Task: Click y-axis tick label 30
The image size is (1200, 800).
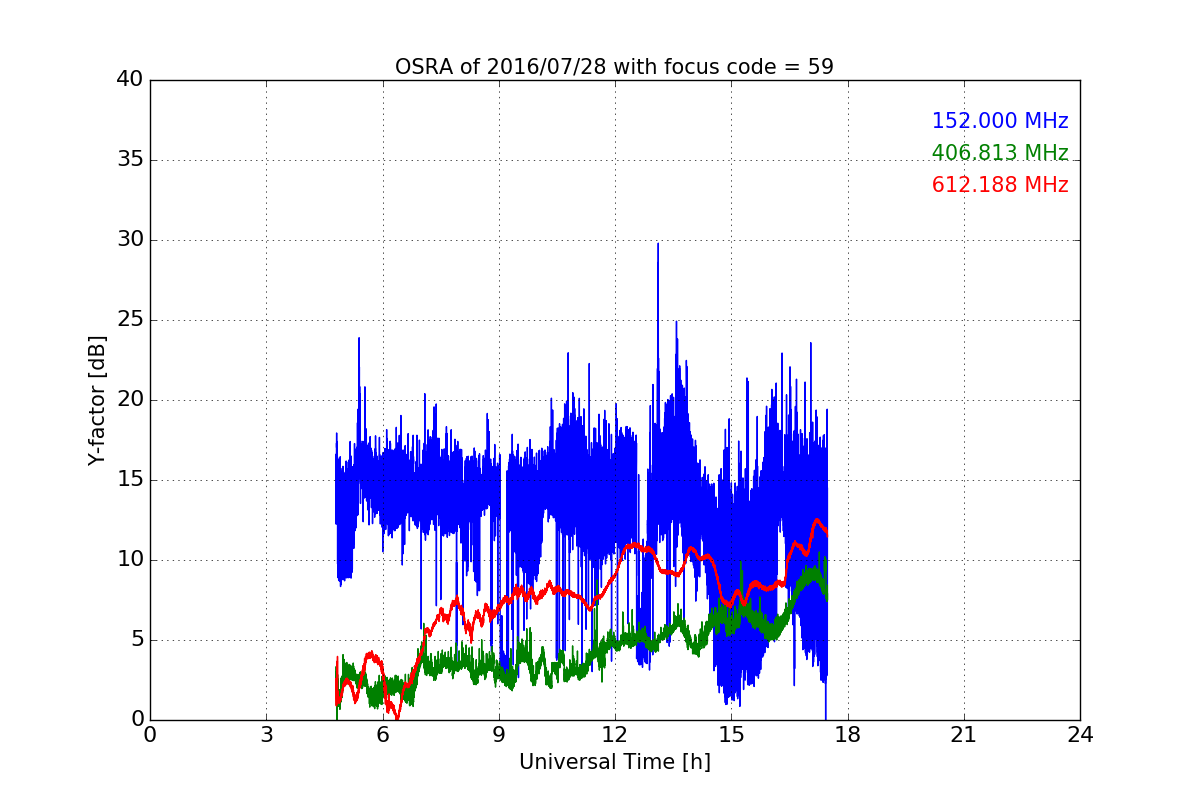Action: click(x=130, y=240)
